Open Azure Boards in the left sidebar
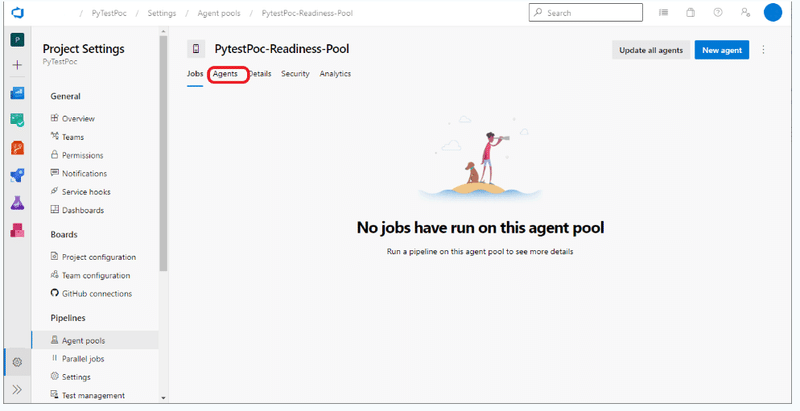 click(x=17, y=120)
